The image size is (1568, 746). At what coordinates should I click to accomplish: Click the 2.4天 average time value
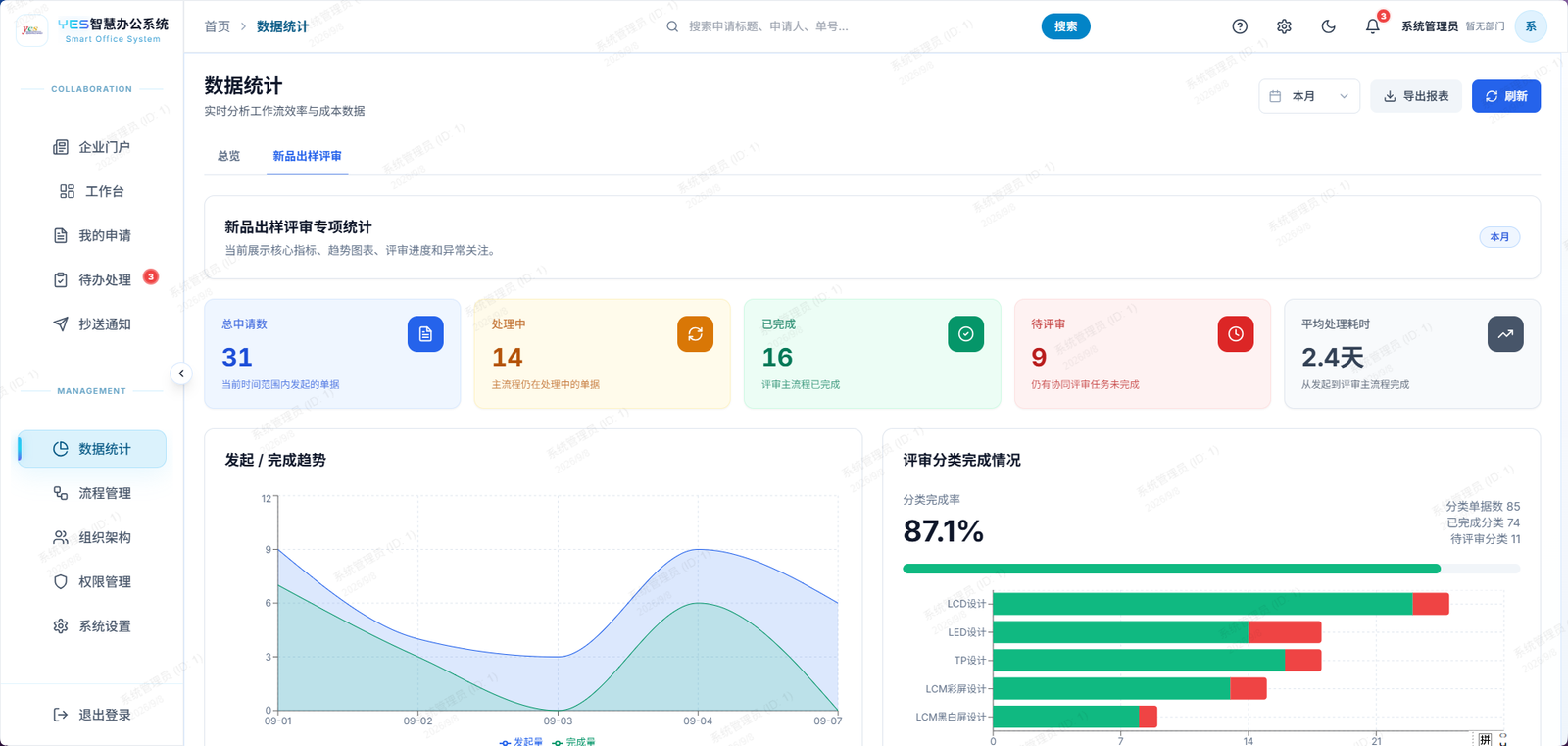click(x=1333, y=357)
